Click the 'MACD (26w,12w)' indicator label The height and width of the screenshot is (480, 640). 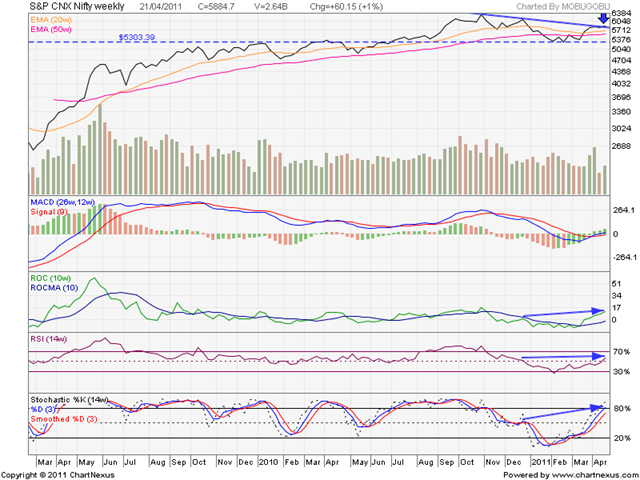coord(62,202)
